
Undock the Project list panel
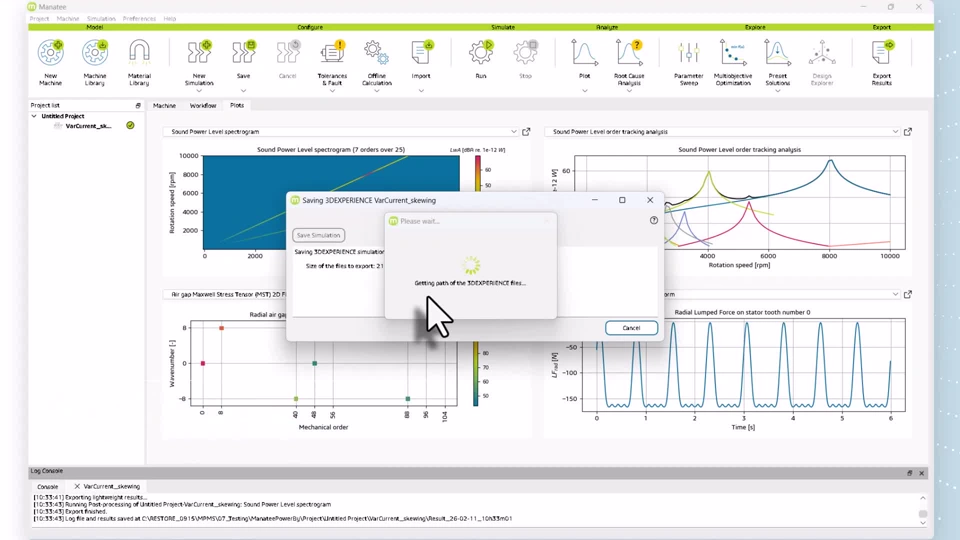[138, 106]
